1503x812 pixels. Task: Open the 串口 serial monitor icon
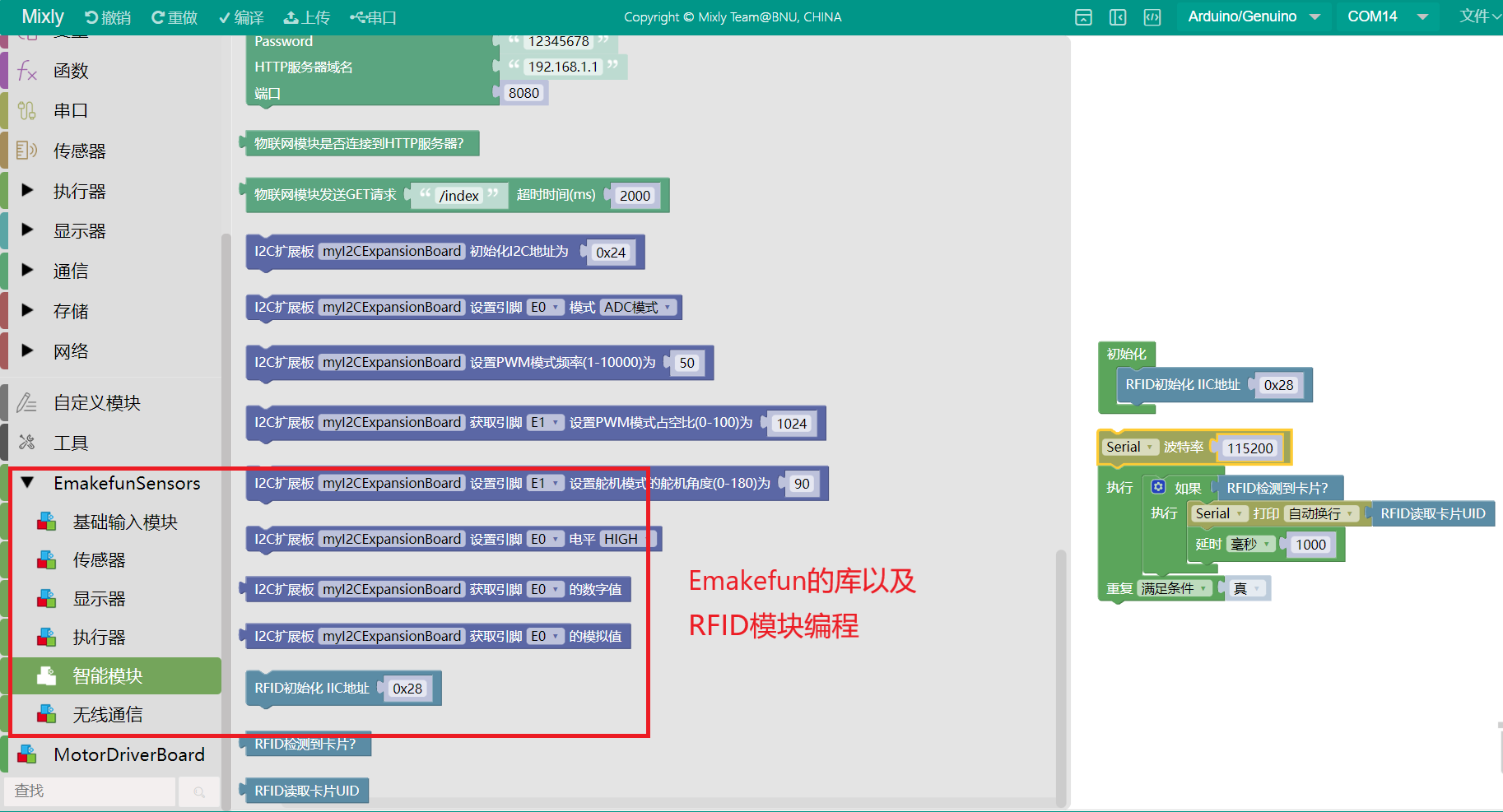pyautogui.click(x=357, y=17)
